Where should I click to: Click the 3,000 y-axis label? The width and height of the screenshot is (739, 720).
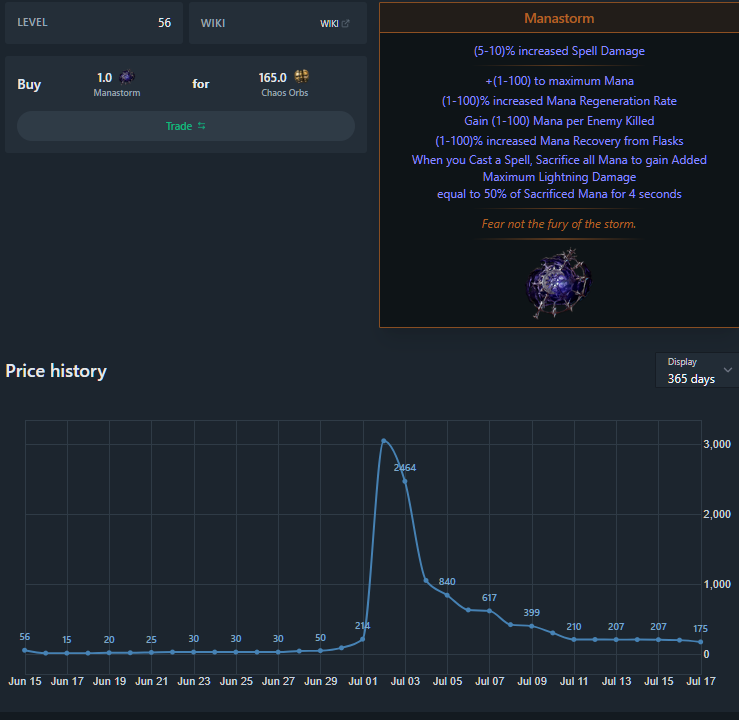point(717,444)
